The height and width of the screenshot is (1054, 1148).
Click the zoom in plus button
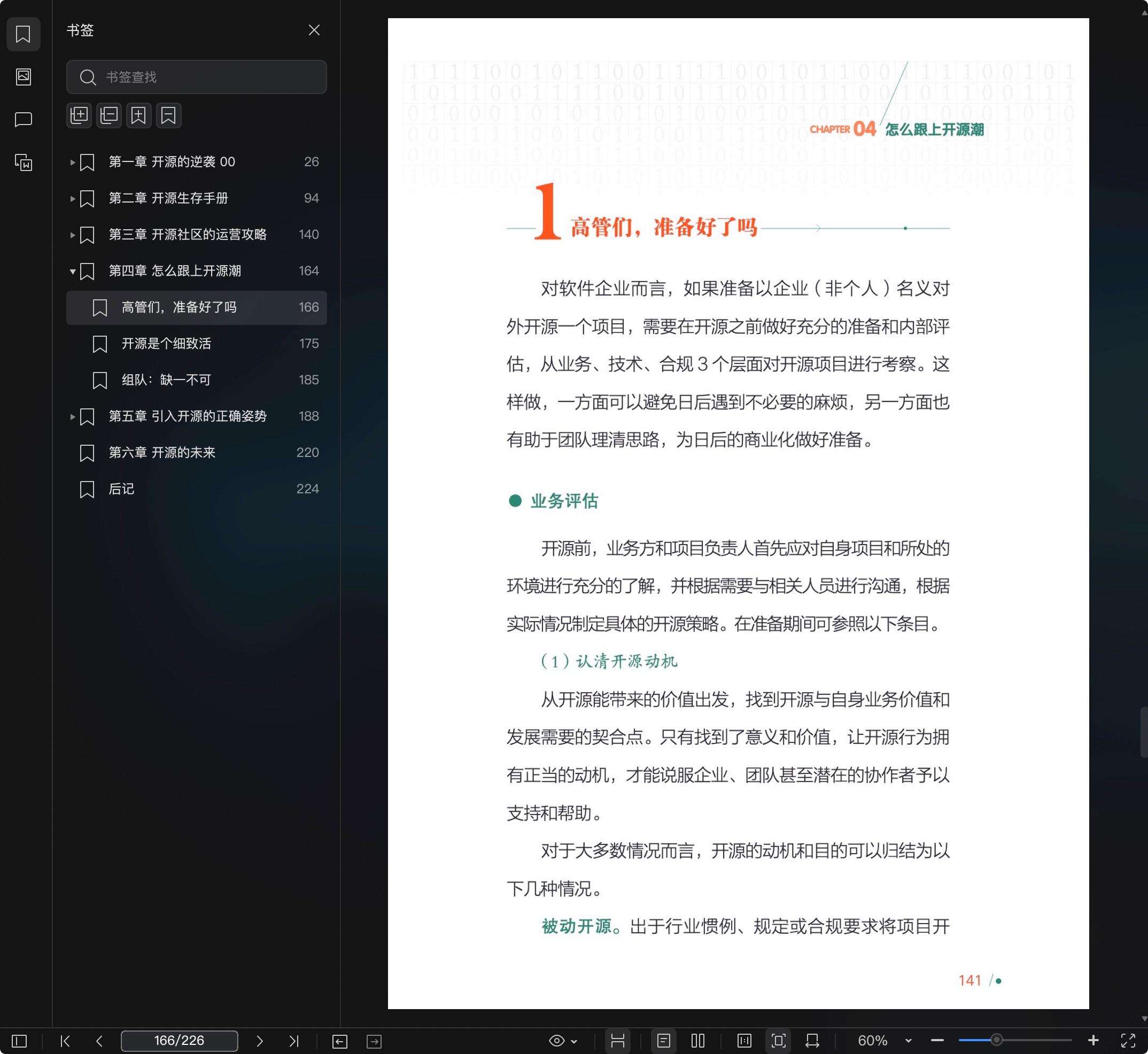point(1093,1040)
